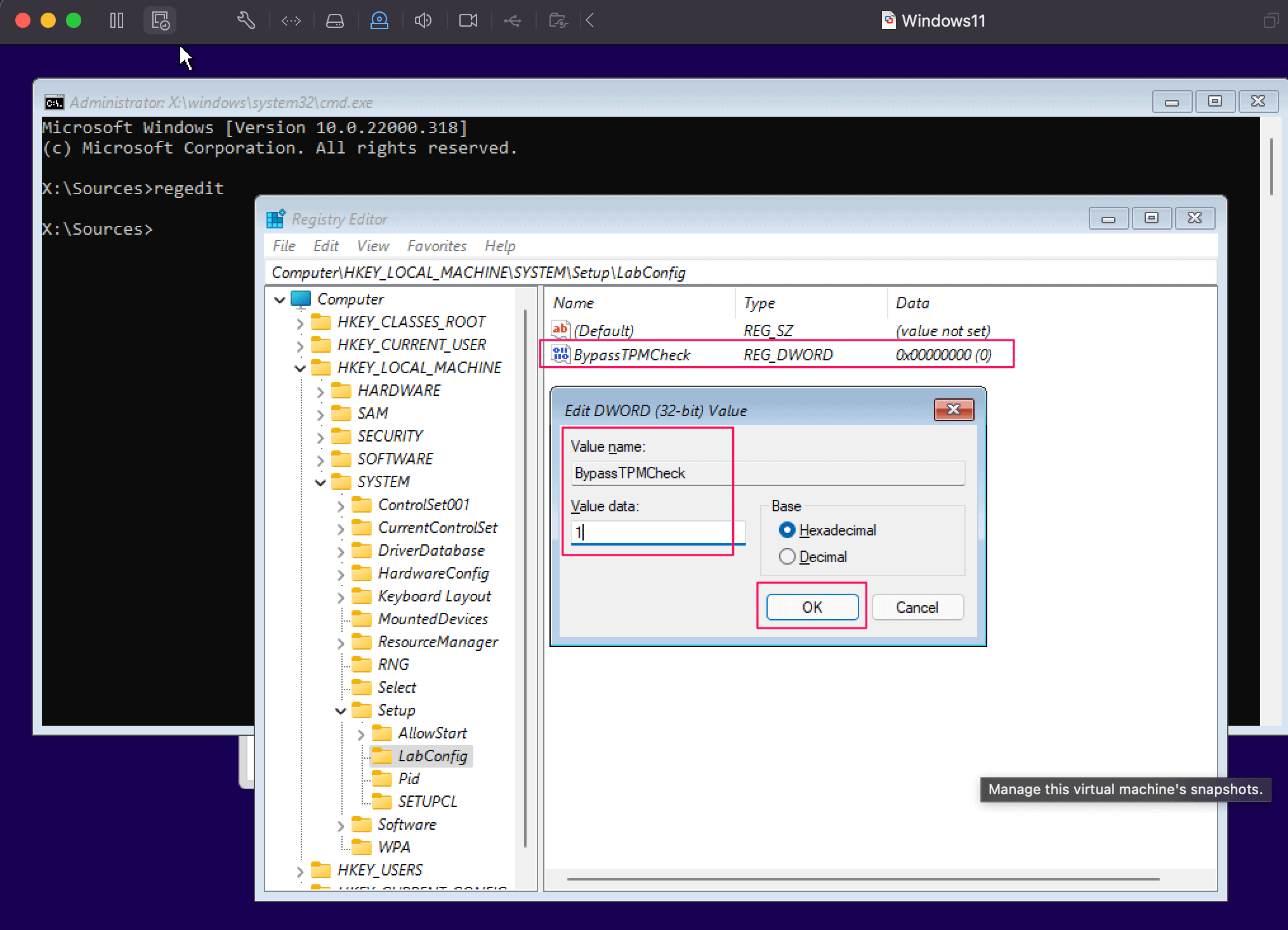Click the window tiling icon at far right
The width and height of the screenshot is (1288, 930).
pos(1270,21)
